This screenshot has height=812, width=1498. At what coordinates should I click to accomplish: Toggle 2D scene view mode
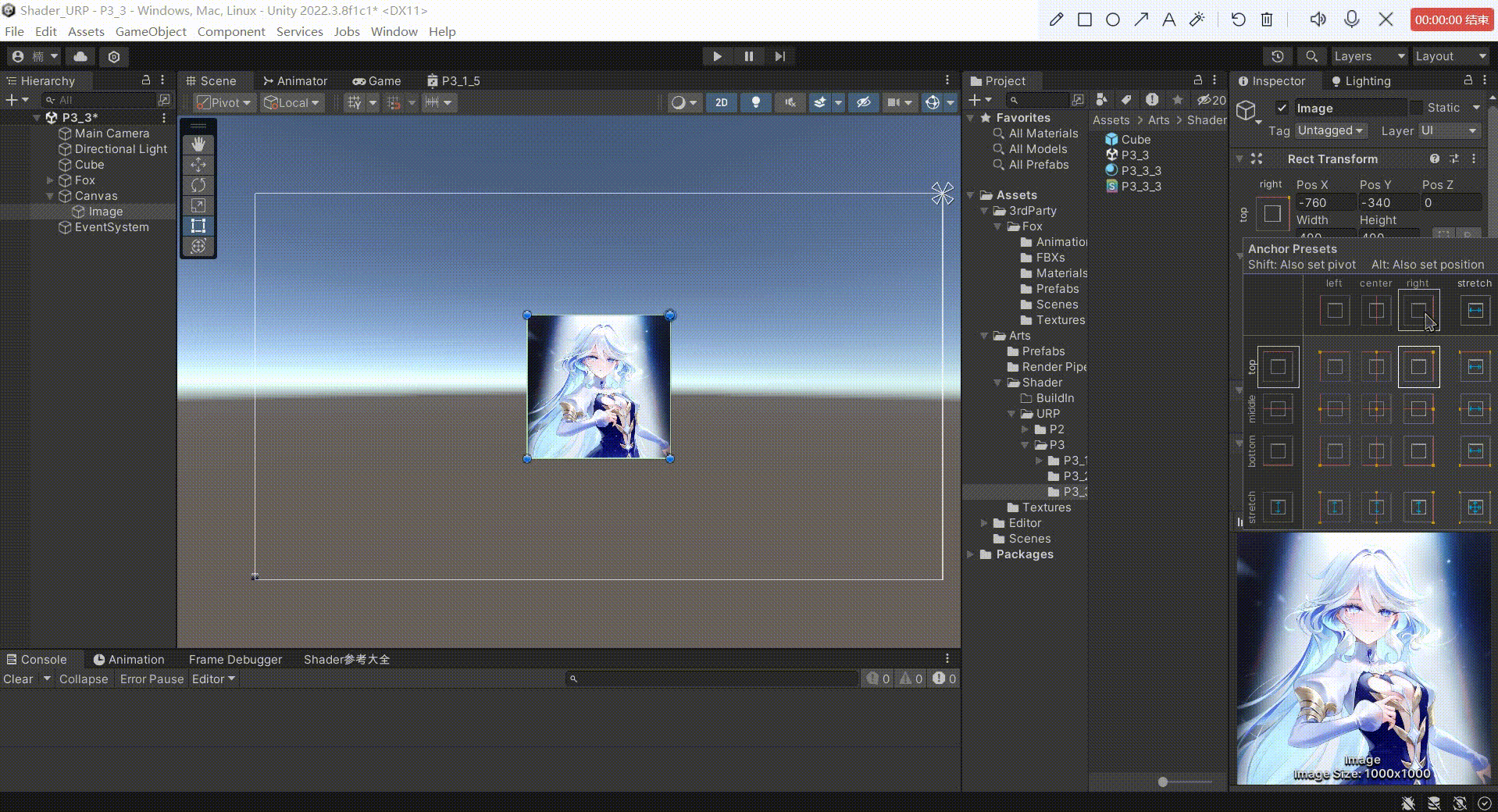722,102
